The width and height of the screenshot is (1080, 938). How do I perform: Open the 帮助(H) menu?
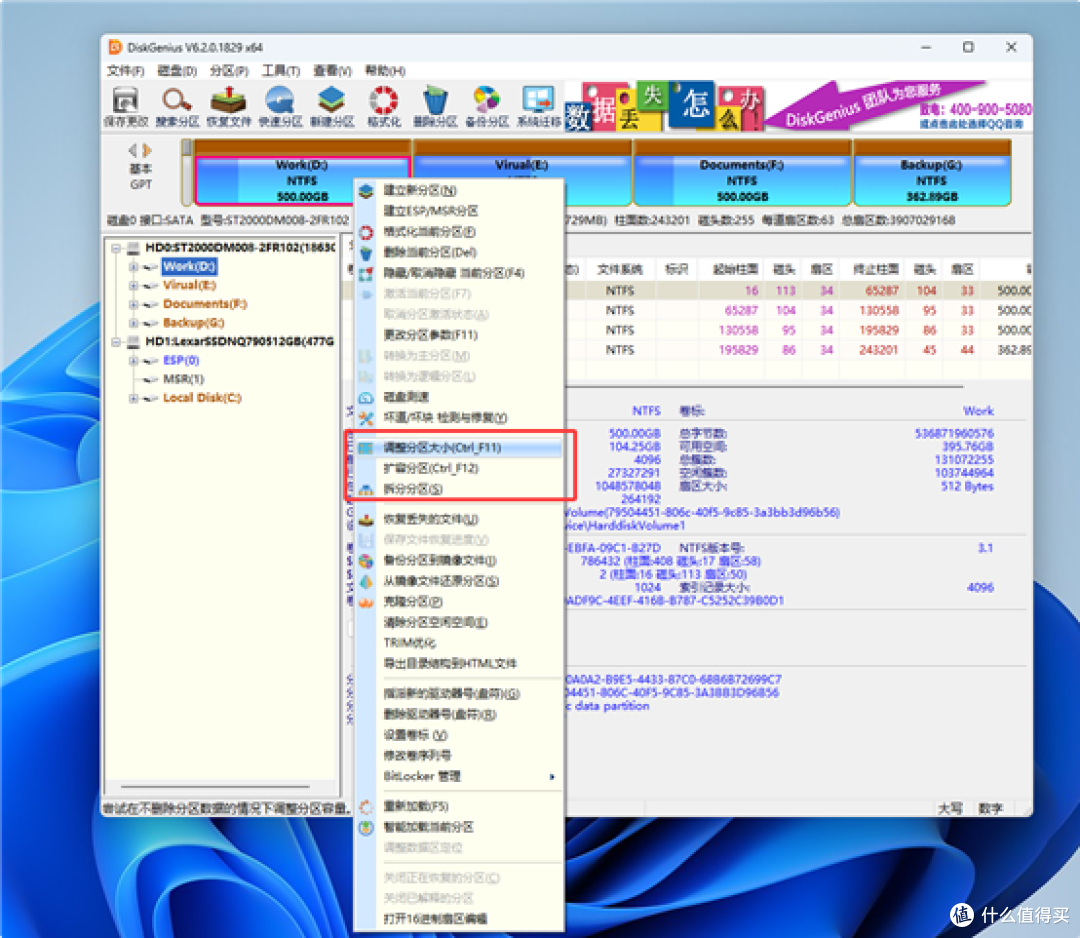(384, 71)
